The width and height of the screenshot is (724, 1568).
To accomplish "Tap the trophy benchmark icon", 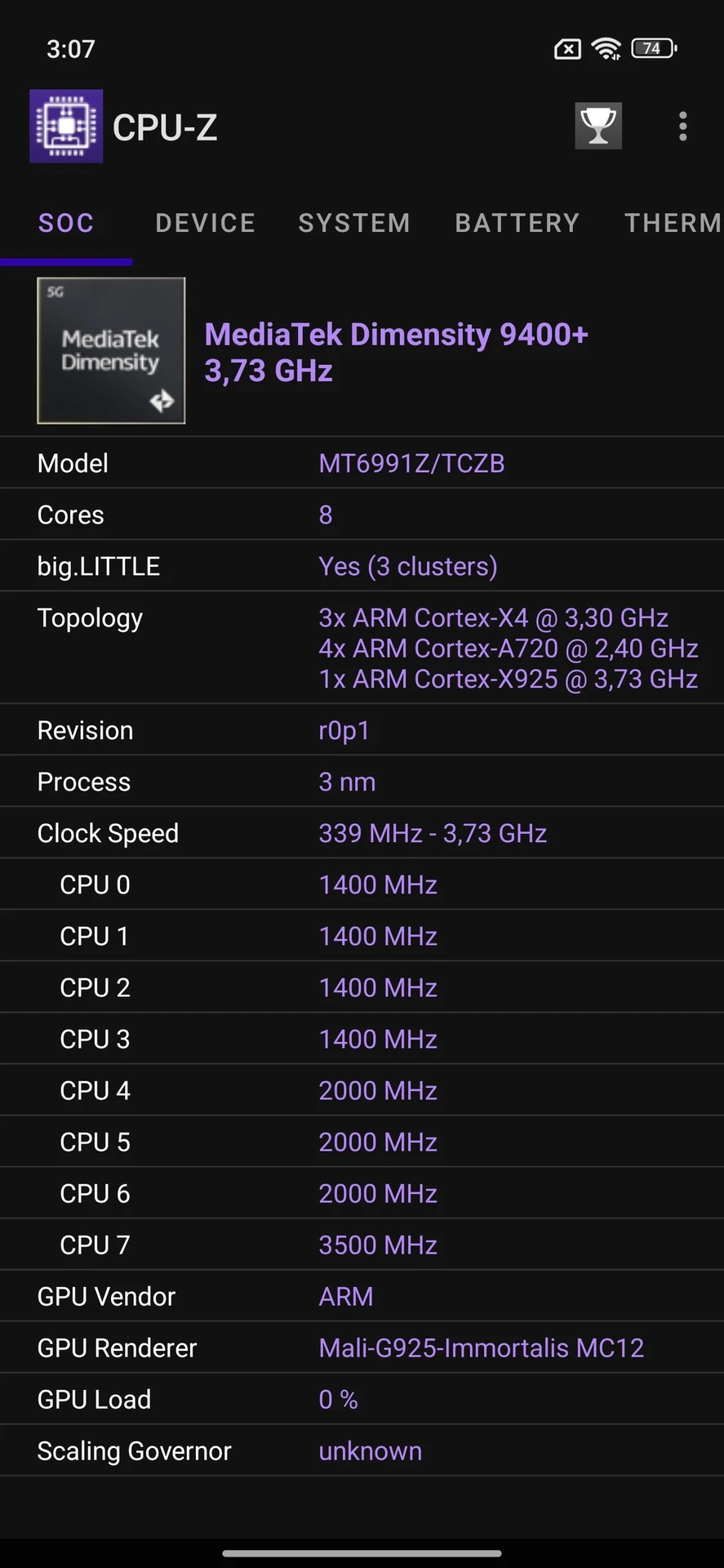I will (x=598, y=126).
